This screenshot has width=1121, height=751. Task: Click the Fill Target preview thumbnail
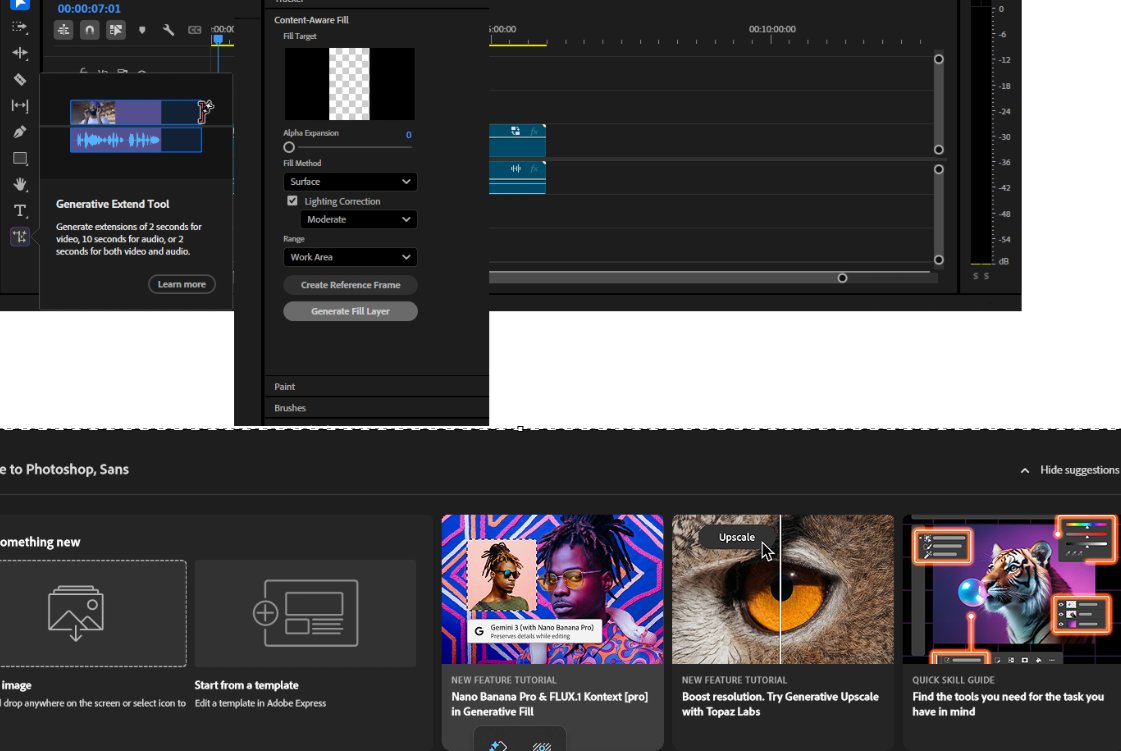click(349, 84)
